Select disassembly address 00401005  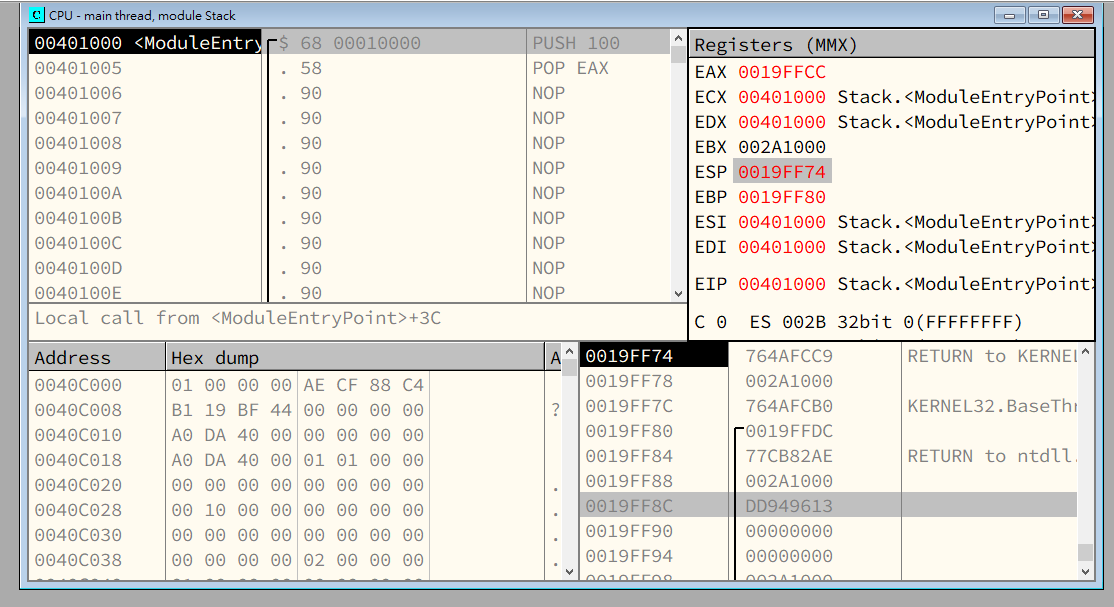[78, 68]
